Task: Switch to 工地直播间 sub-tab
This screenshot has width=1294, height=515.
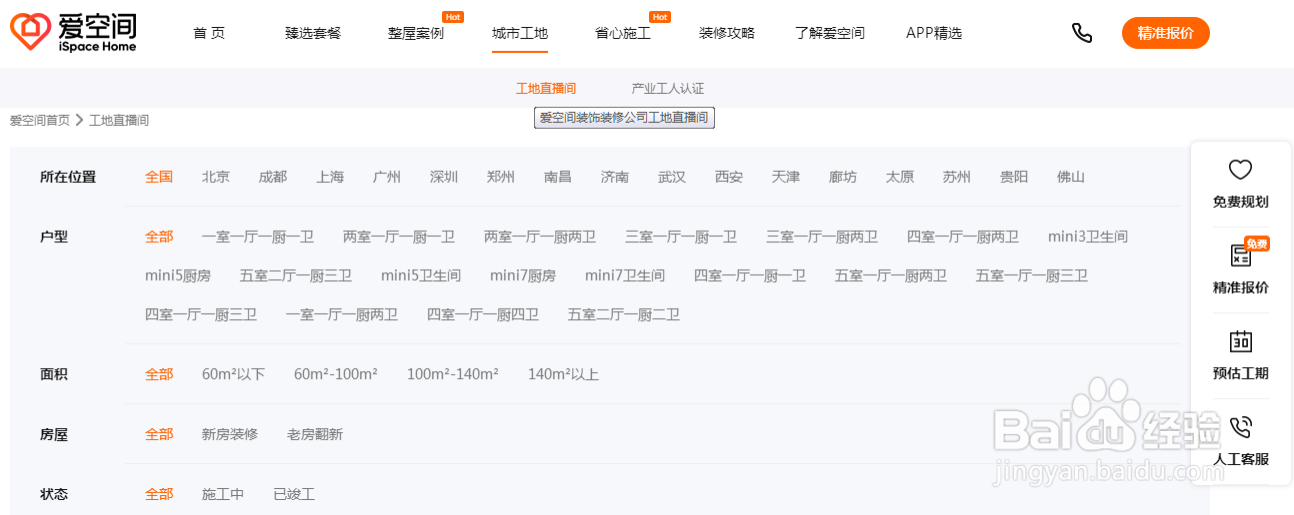Action: pos(546,89)
